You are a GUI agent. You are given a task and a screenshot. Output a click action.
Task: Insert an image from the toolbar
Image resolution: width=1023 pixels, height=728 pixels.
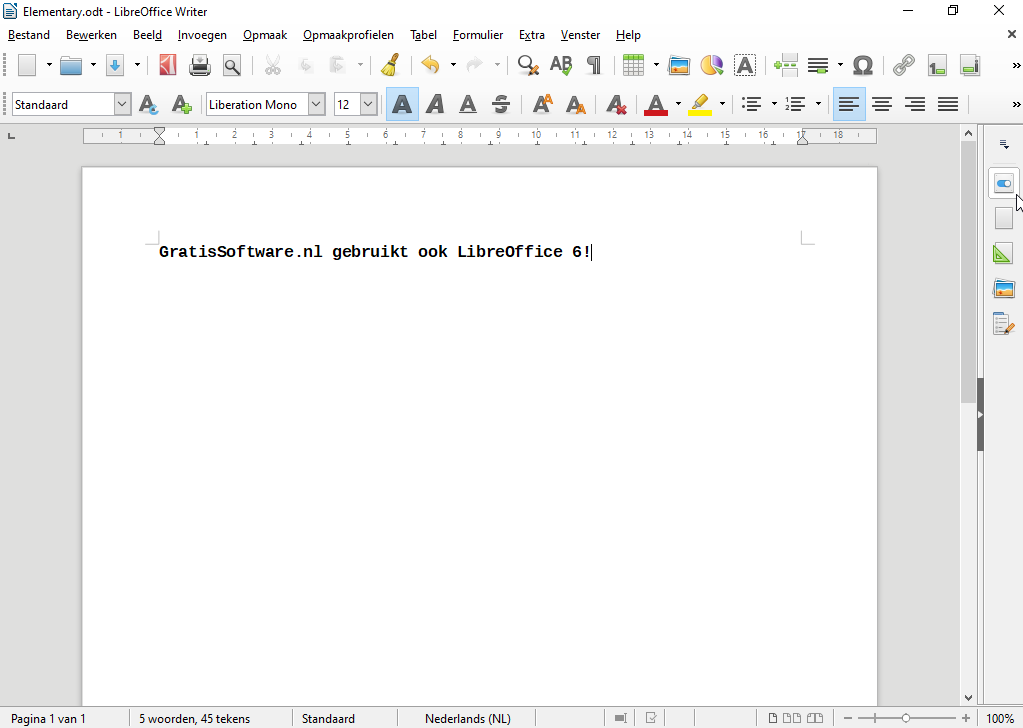pyautogui.click(x=679, y=66)
